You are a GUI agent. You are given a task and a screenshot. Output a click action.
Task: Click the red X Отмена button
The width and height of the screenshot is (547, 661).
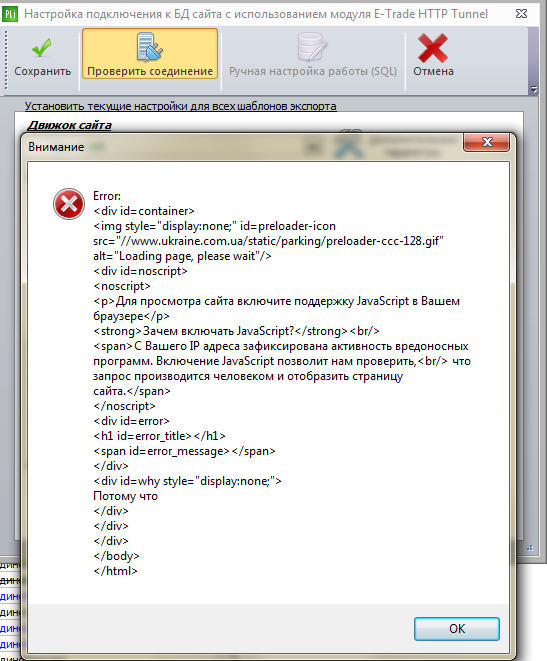(x=433, y=55)
